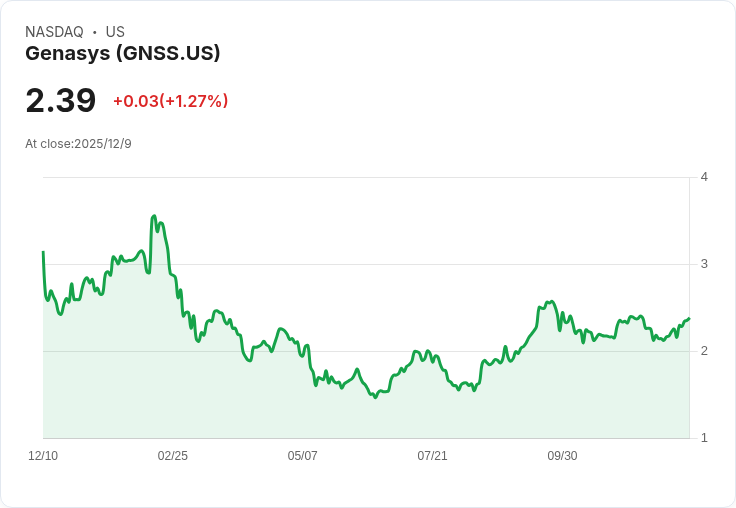This screenshot has height=508, width=736.
Task: Click the y-axis value 2 label
Action: tap(704, 351)
